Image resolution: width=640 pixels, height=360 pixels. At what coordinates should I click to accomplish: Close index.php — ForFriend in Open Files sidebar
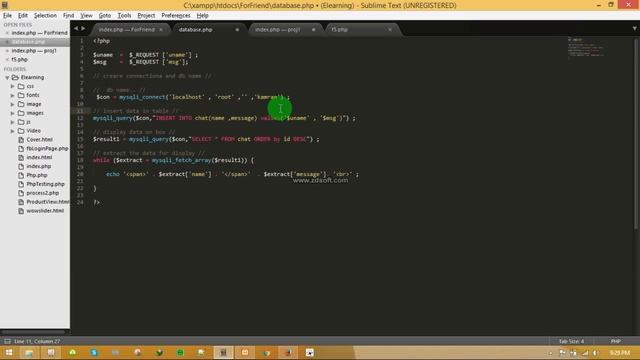pyautogui.click(x=7, y=33)
